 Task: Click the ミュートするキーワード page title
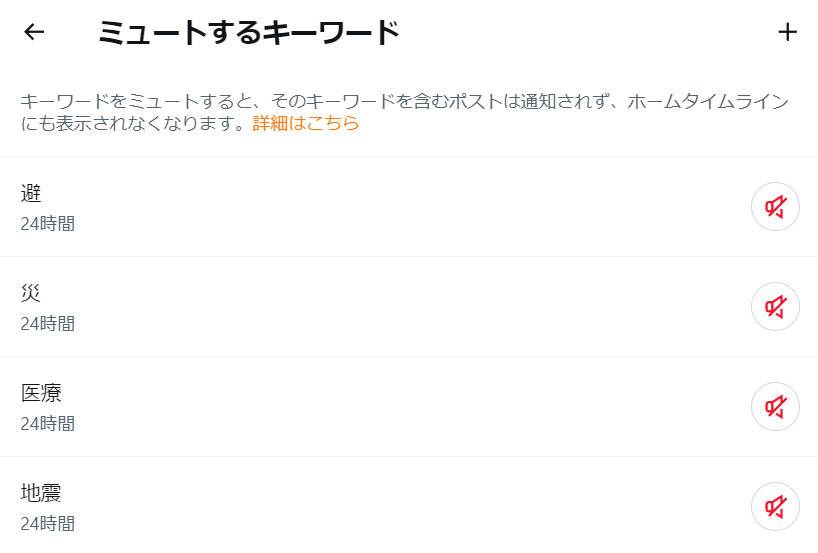249,32
